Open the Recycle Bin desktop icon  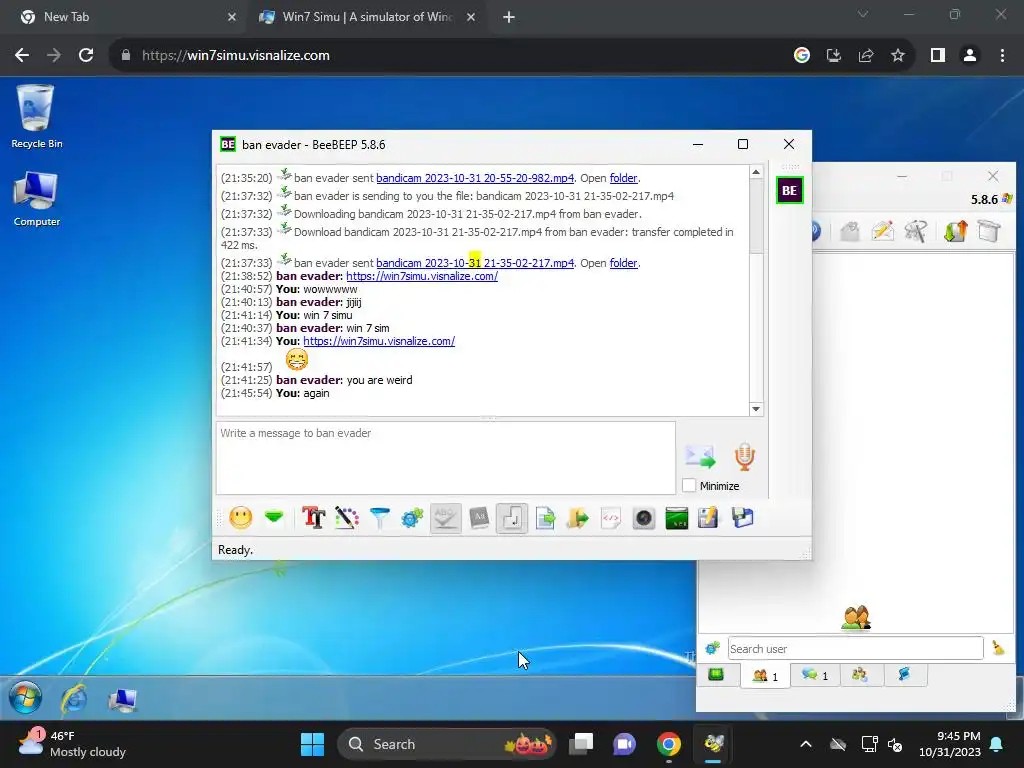click(37, 117)
